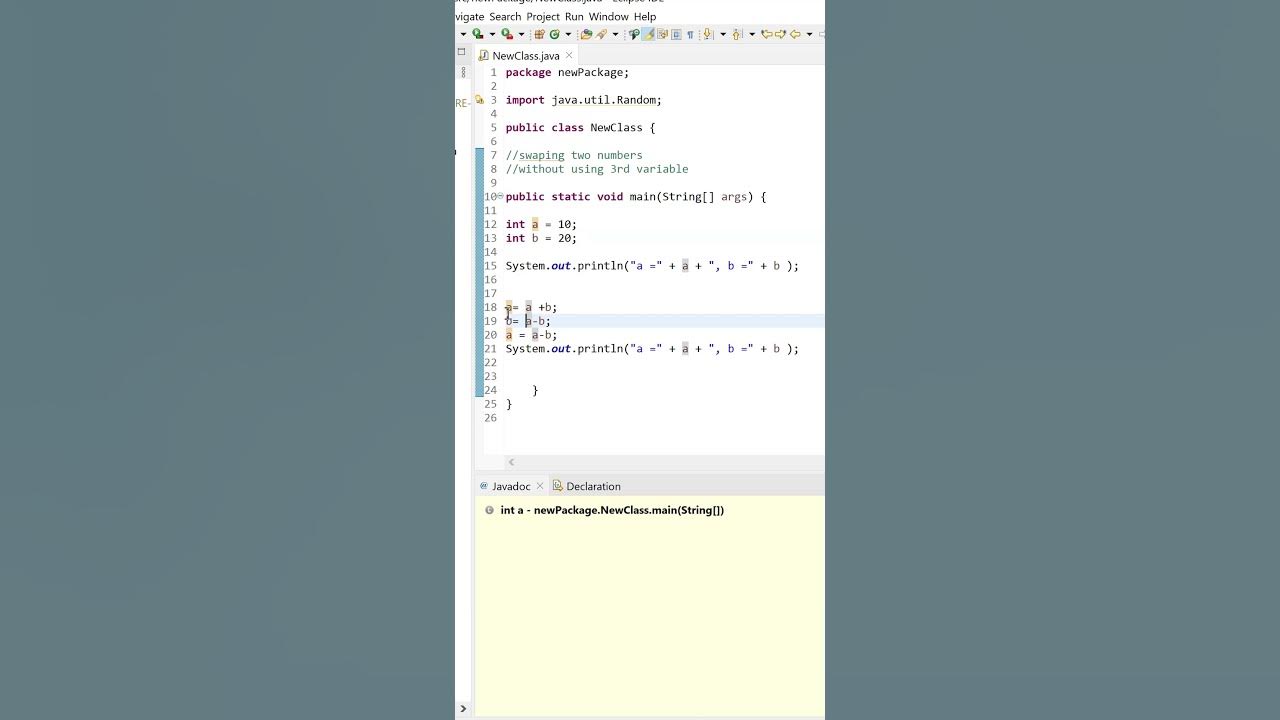Click the Open Type folder icon
This screenshot has height=720, width=1280.
[x=586, y=34]
